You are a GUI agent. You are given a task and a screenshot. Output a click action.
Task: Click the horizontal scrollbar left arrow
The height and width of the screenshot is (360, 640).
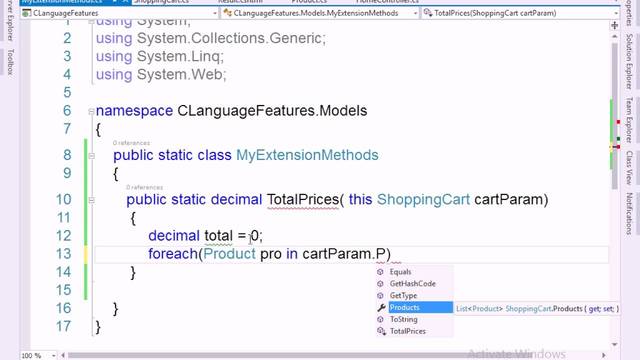pyautogui.click(x=63, y=356)
